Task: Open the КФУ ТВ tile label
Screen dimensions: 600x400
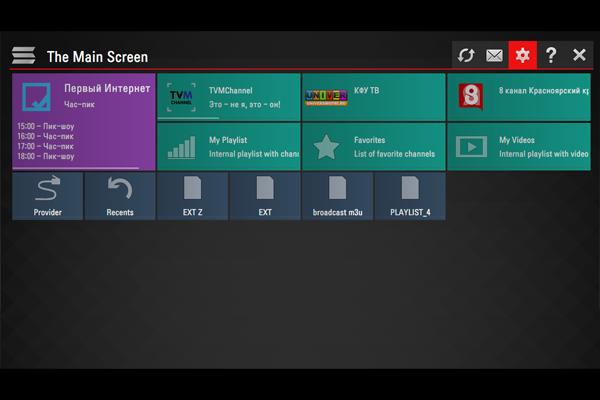Action: coord(367,90)
